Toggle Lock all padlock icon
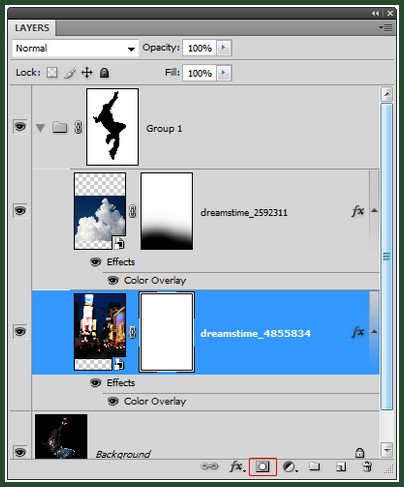 [x=104, y=73]
